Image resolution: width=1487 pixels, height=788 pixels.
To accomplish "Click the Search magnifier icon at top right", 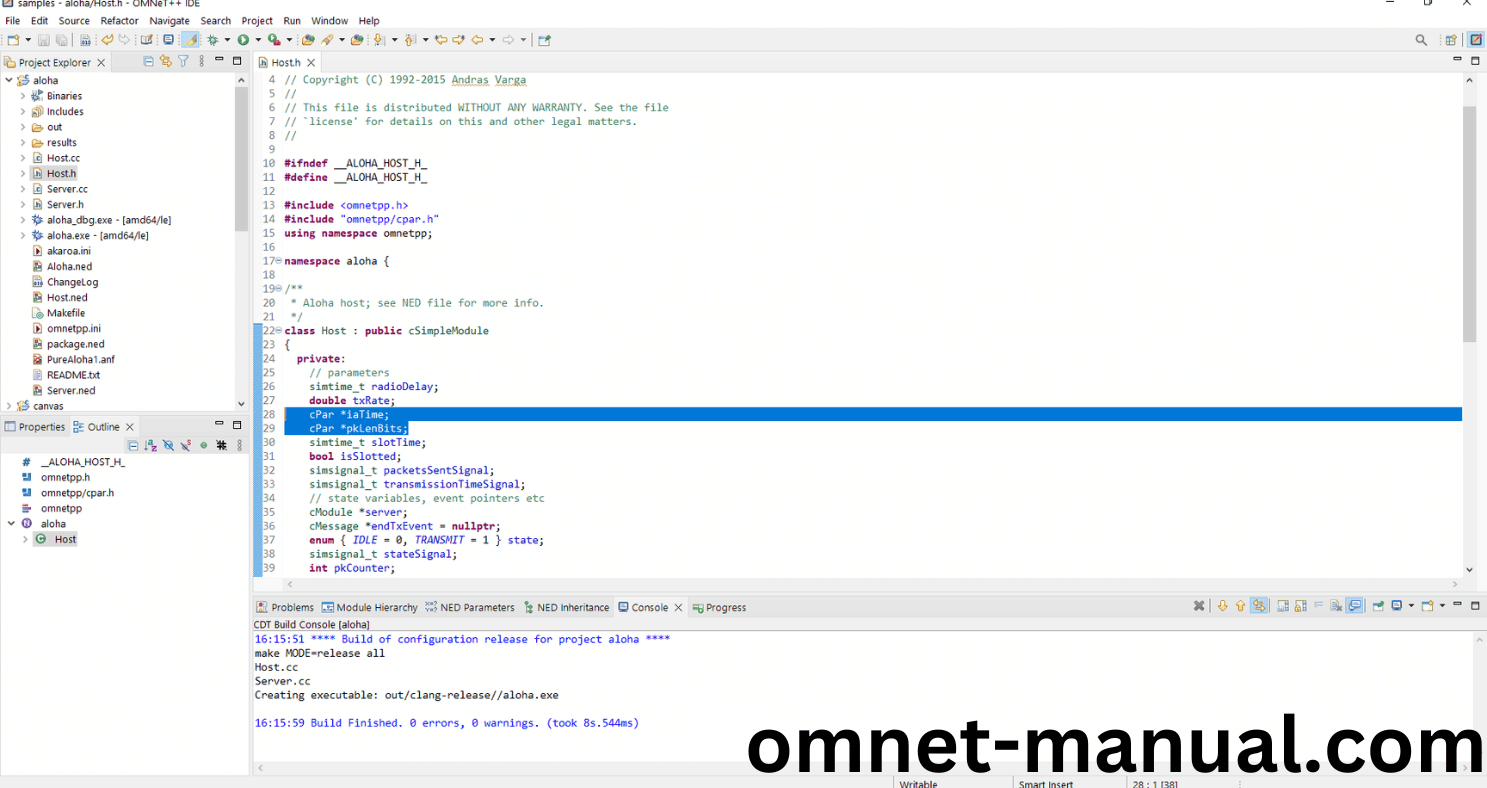I will [x=1421, y=40].
